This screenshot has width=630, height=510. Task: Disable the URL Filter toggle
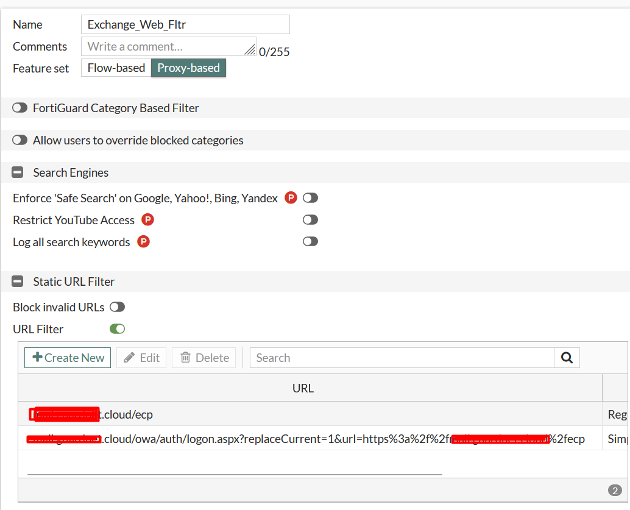tap(117, 329)
